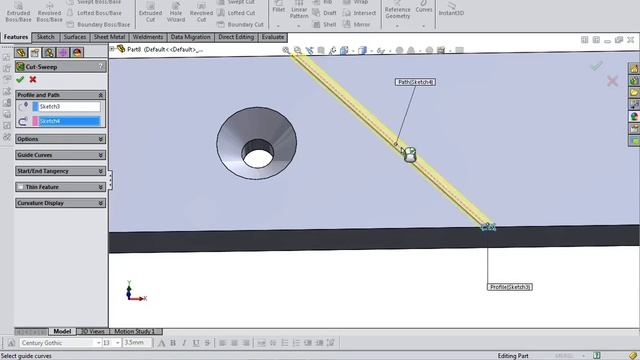Click Zoom to Area magnifier icon

(x=298, y=50)
